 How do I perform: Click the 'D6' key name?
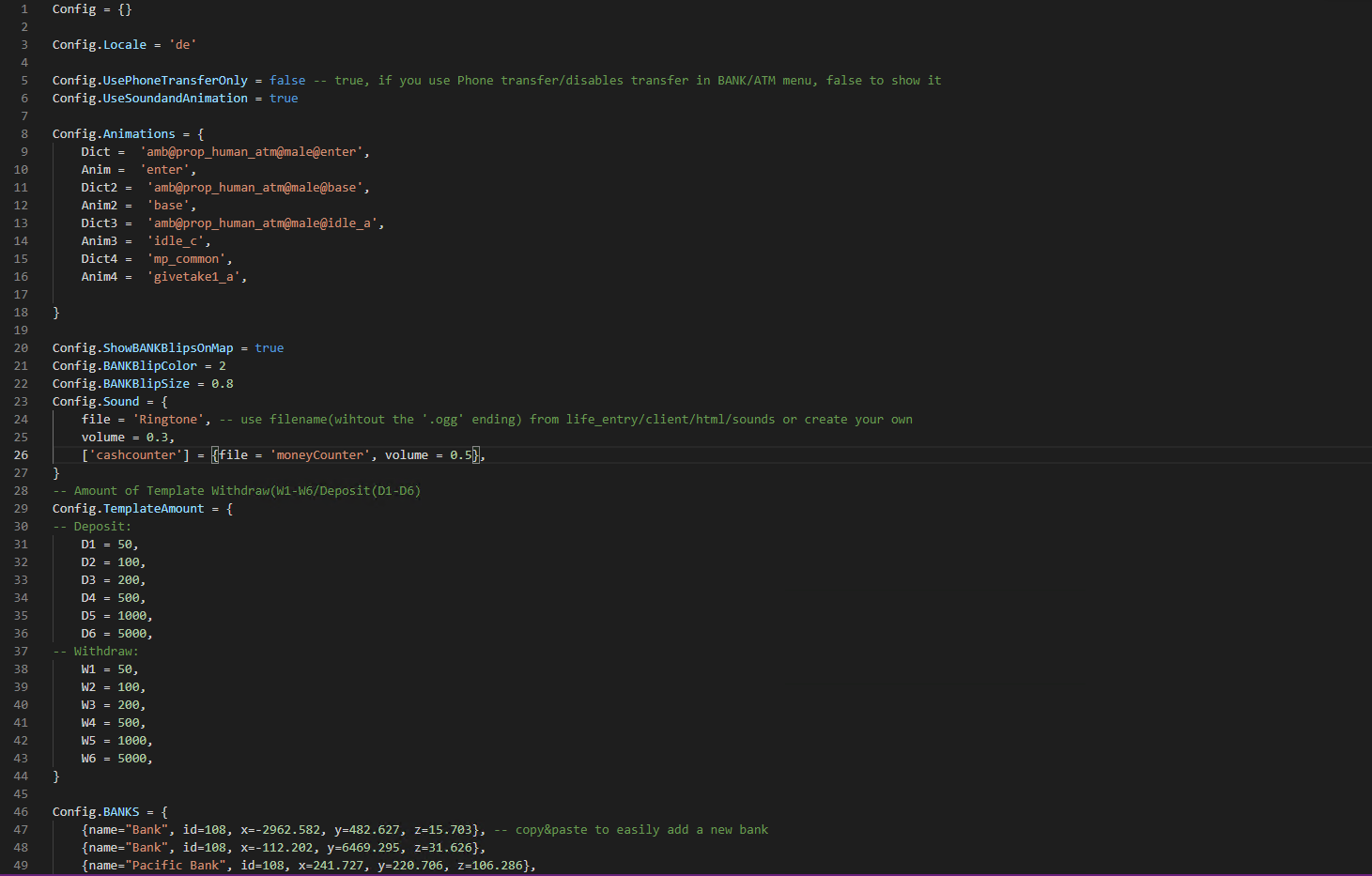[88, 634]
